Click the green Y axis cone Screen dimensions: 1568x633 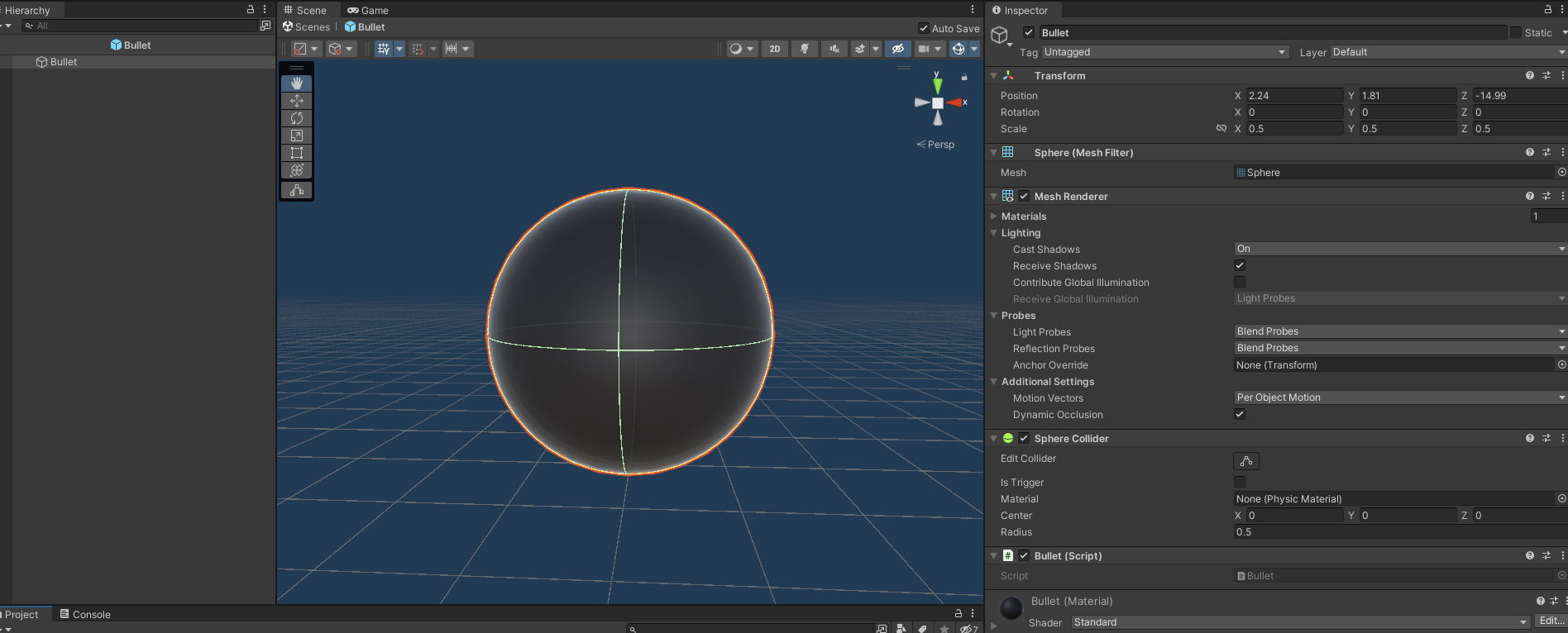937,85
